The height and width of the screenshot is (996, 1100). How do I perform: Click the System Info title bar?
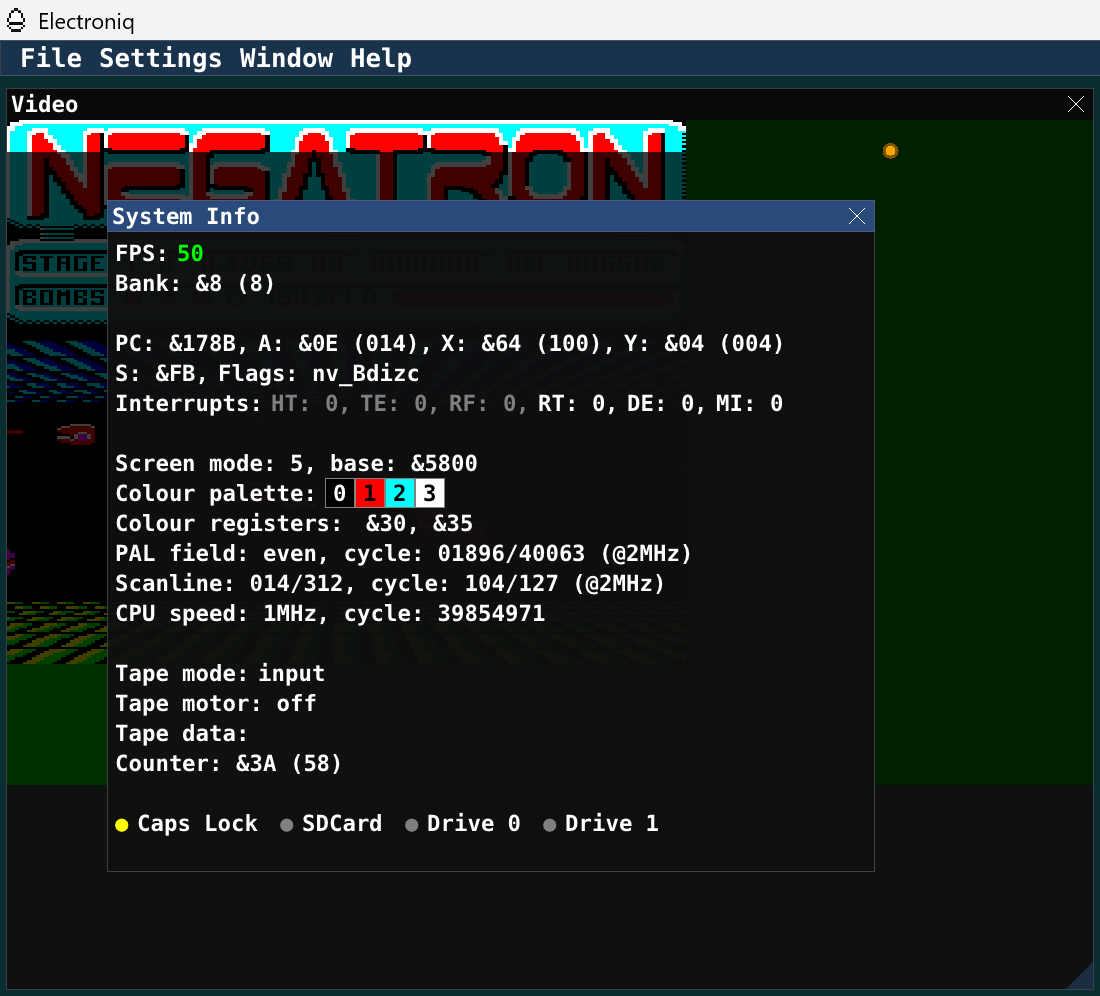(x=490, y=216)
